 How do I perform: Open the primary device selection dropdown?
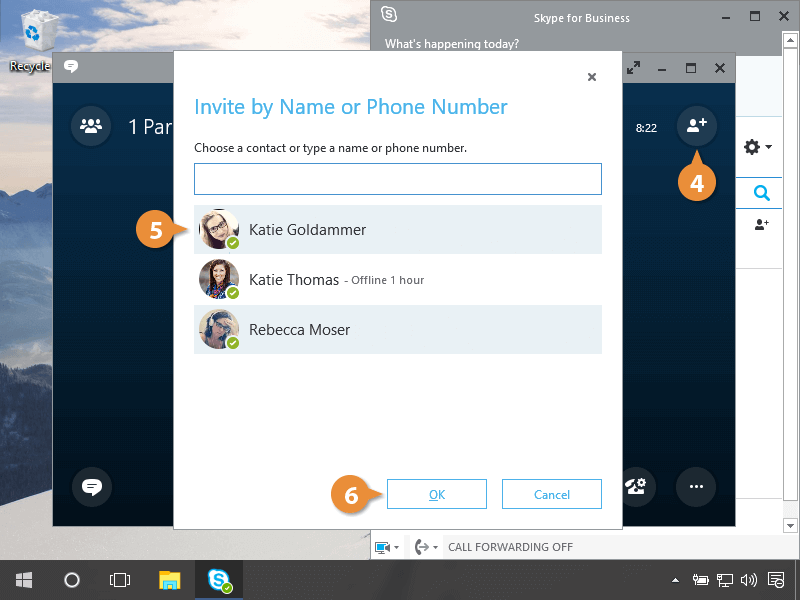pos(387,547)
